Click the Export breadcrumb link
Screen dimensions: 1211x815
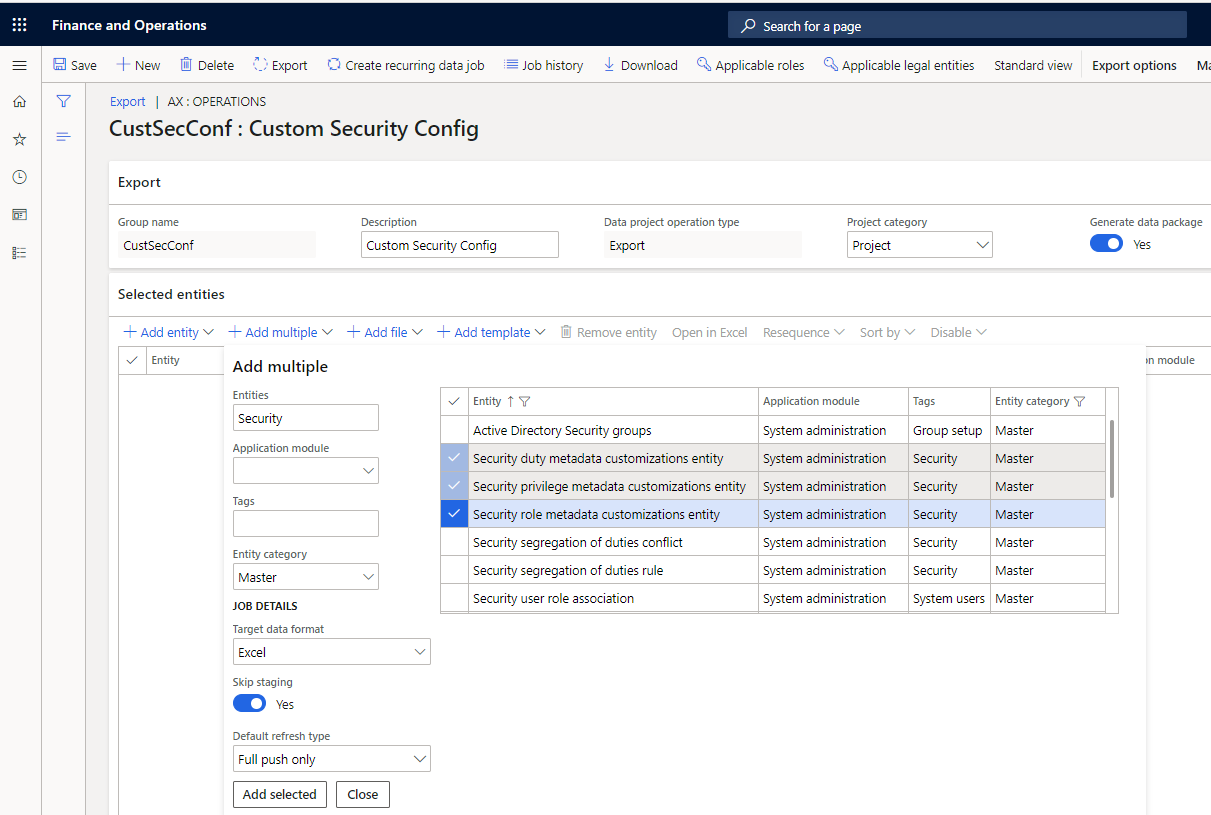click(127, 101)
